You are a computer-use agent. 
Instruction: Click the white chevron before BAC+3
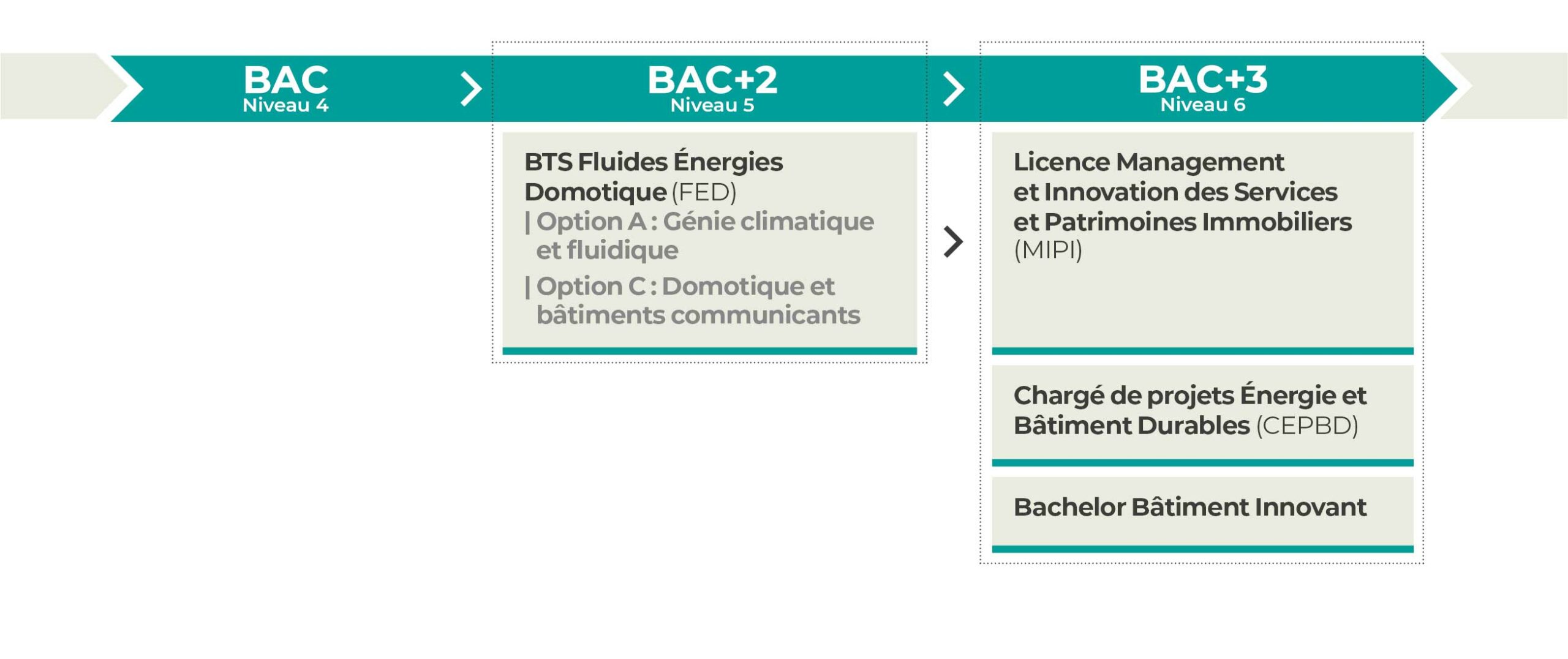pyautogui.click(x=954, y=89)
